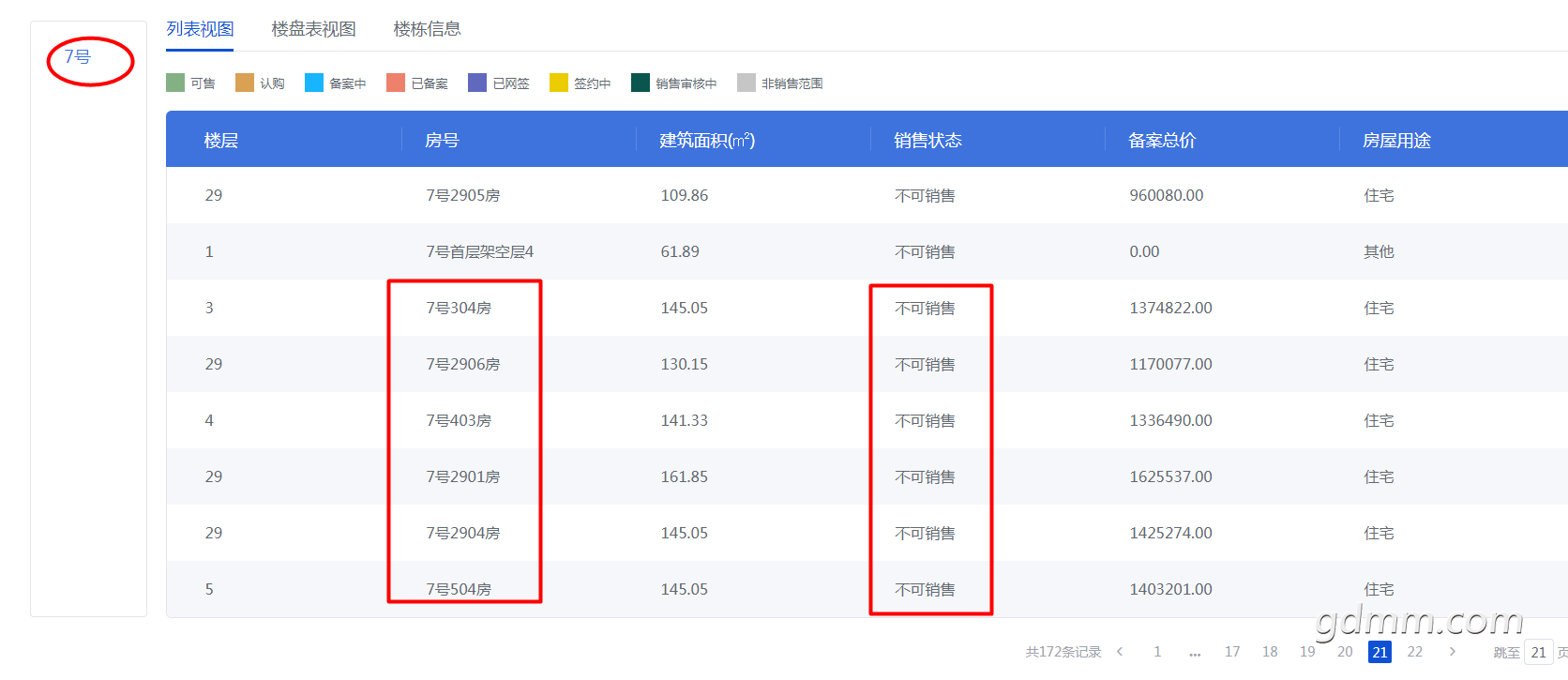This screenshot has height=680, width=1568.
Task: Click total price 1336490.00
Action: click(x=1170, y=420)
